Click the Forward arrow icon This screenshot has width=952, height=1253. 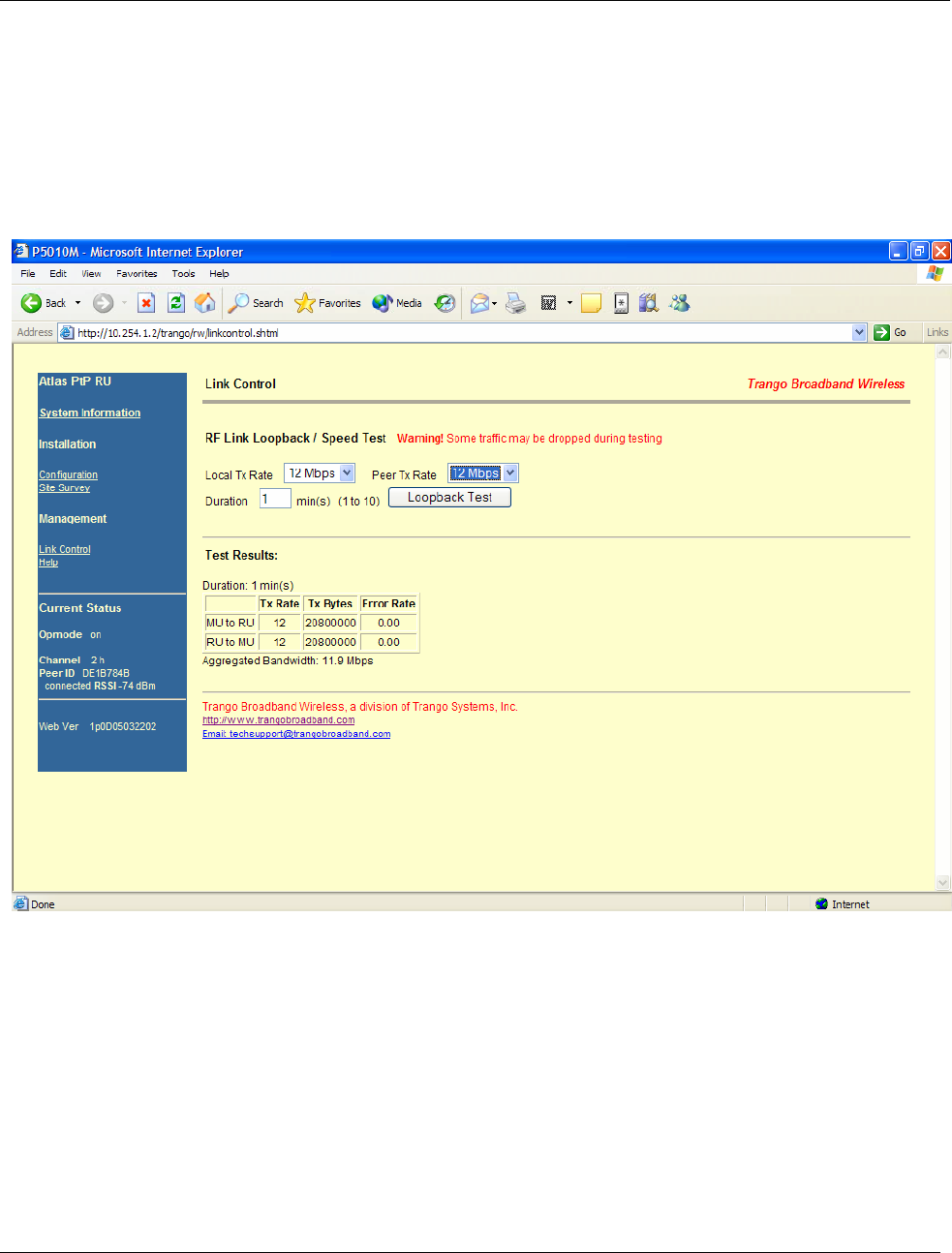[x=103, y=303]
